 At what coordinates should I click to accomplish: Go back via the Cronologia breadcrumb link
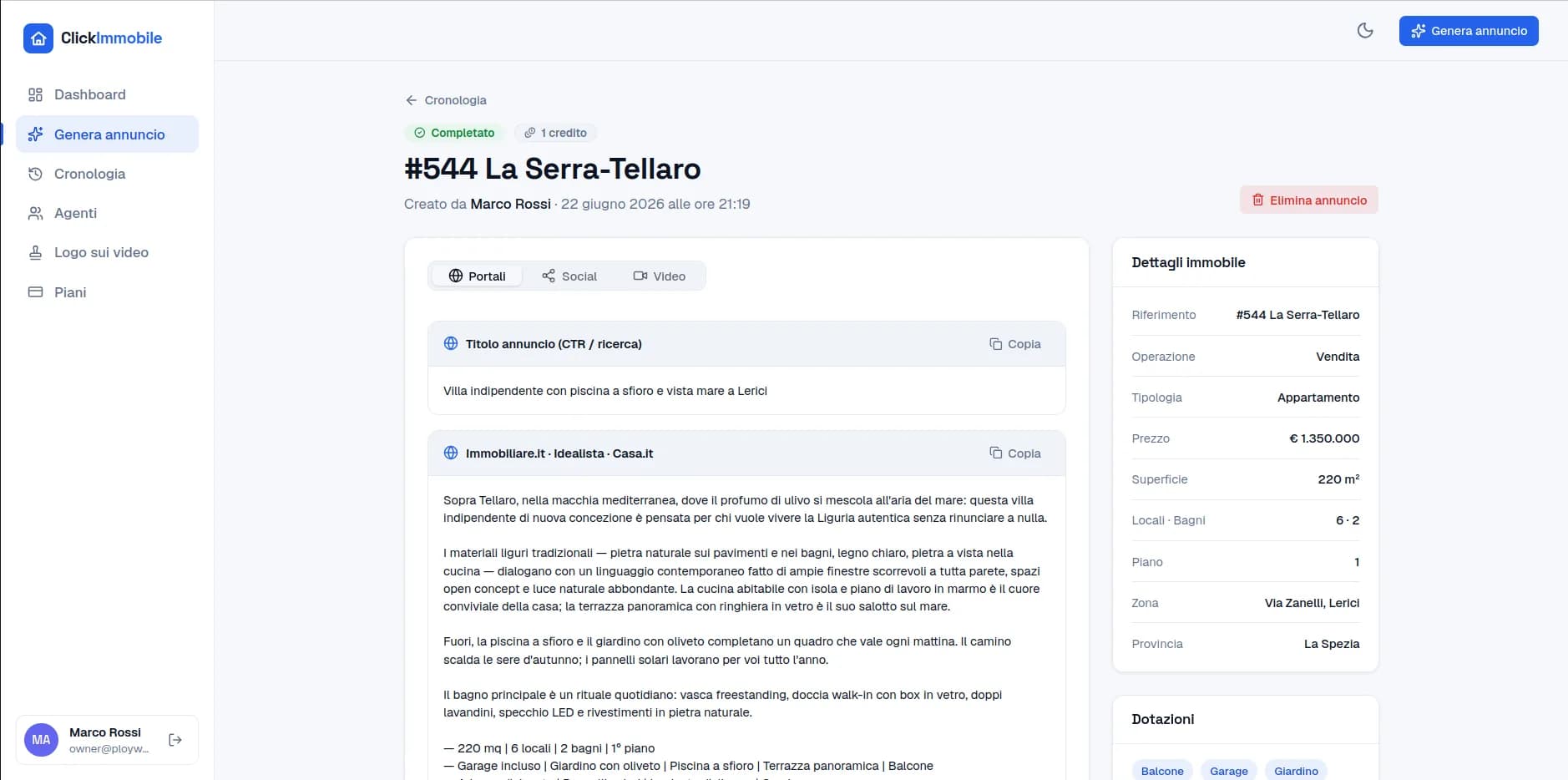(446, 100)
